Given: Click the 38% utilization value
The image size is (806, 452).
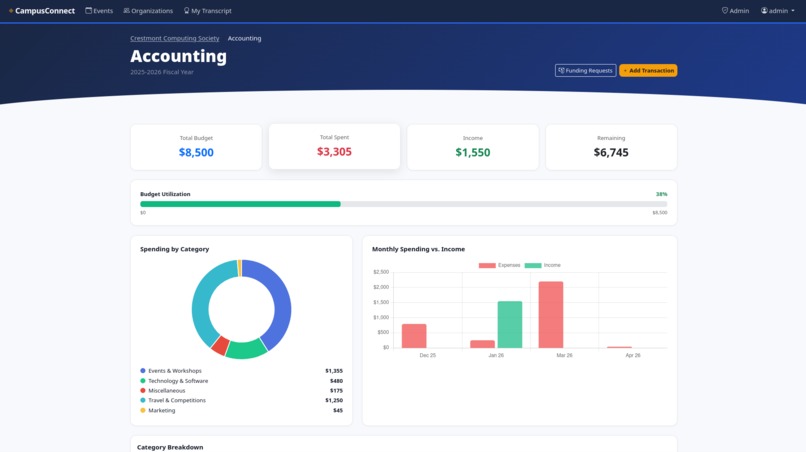Looking at the screenshot, I should pos(661,194).
